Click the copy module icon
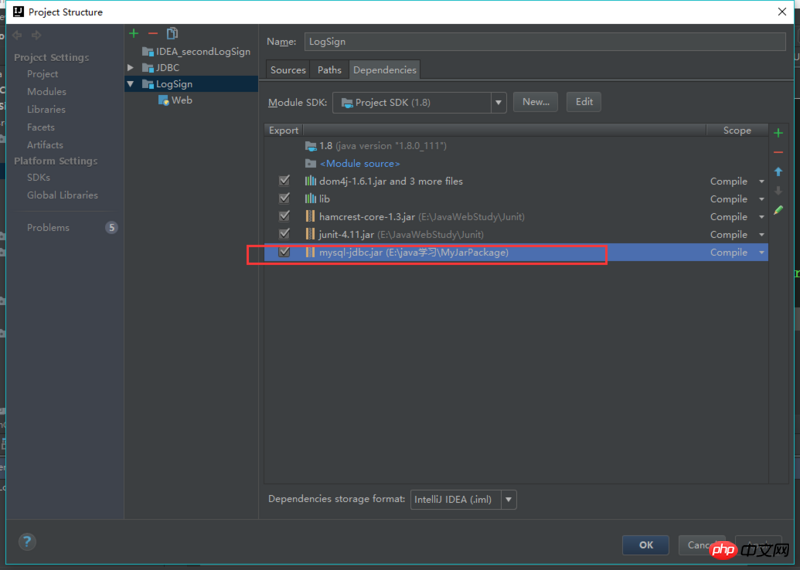 coord(172,34)
